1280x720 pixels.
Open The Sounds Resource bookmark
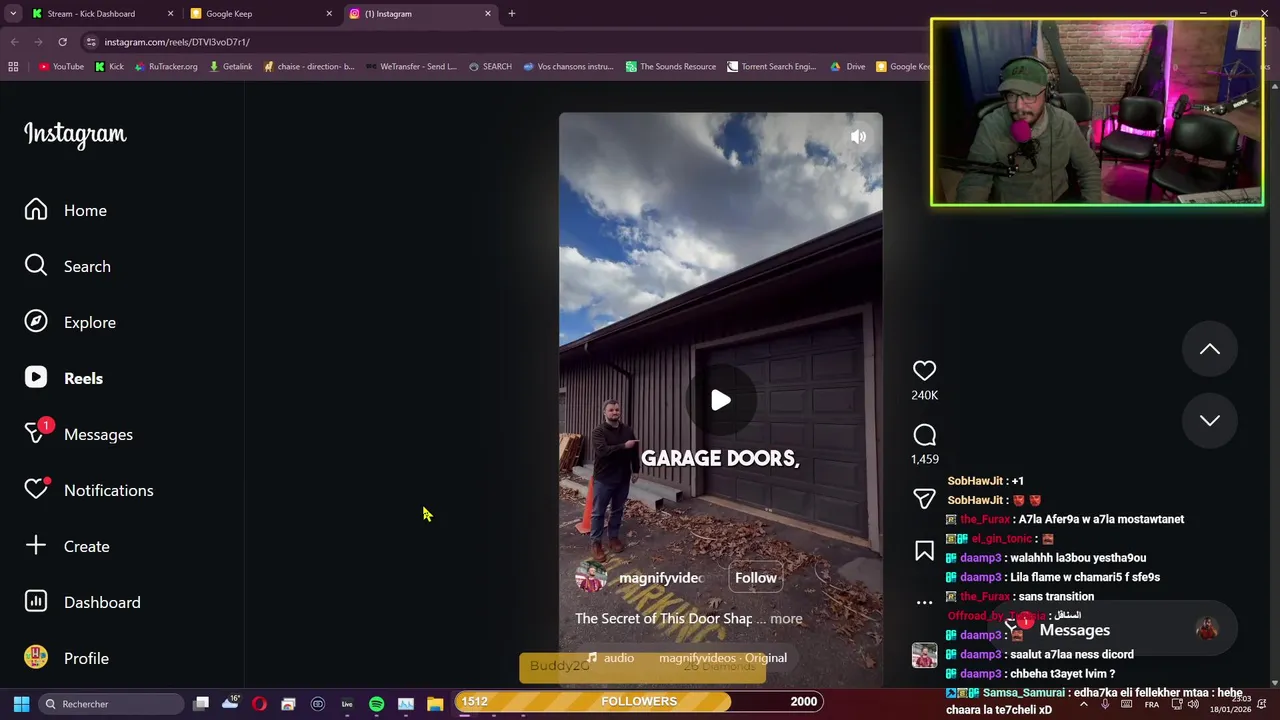tap(671, 67)
